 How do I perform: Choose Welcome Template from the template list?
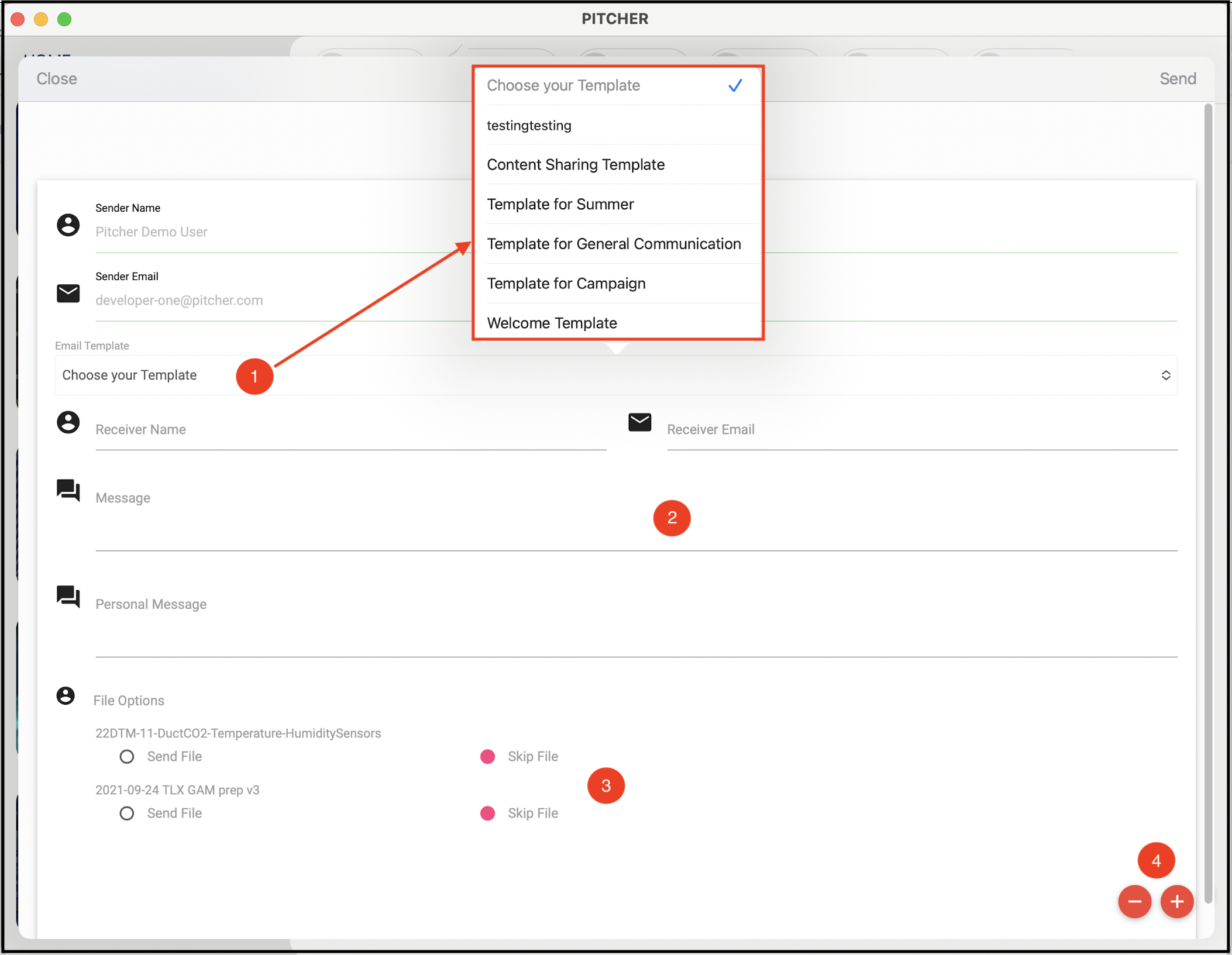coord(552,322)
